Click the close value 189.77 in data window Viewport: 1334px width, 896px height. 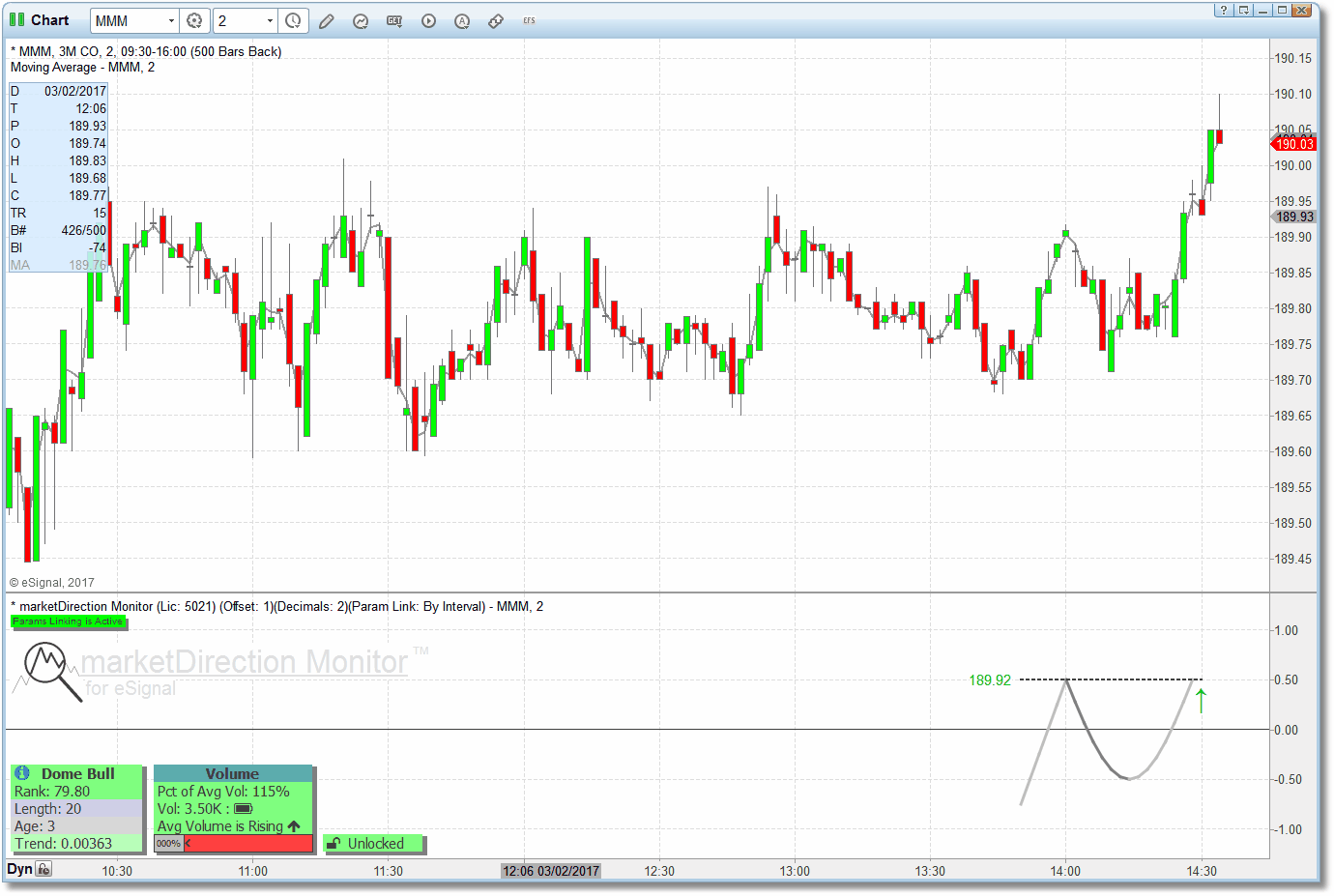(x=88, y=195)
